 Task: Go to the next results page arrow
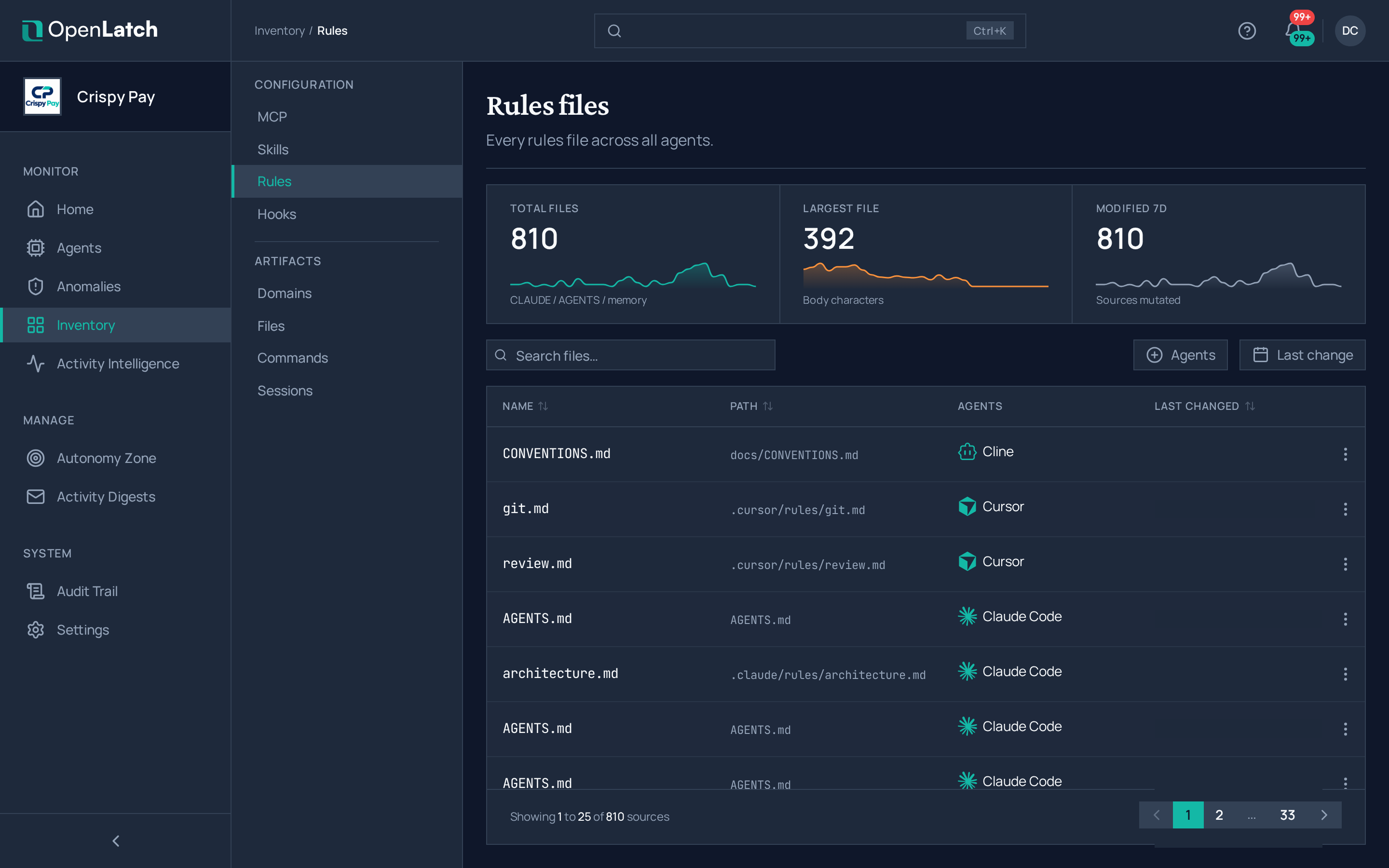pyautogui.click(x=1324, y=815)
